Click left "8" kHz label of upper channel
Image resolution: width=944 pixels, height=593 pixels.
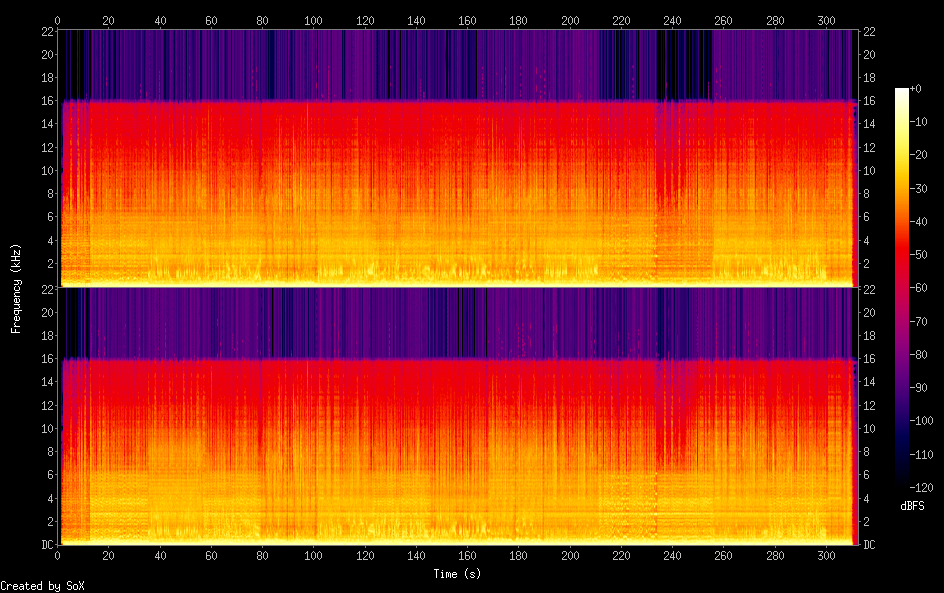tap(51, 194)
